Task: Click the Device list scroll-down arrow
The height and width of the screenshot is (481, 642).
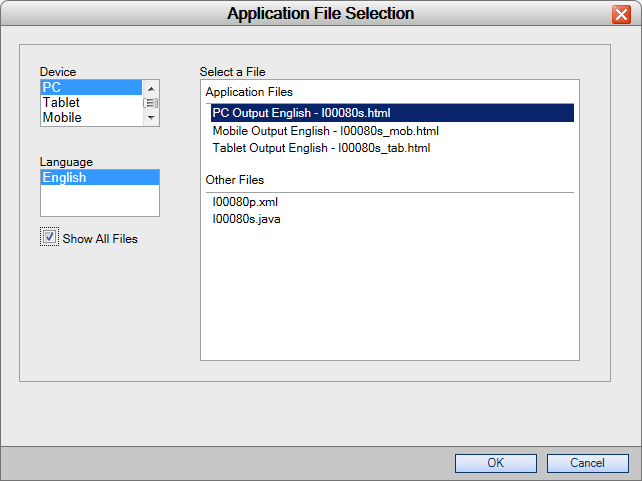Action: (x=151, y=117)
